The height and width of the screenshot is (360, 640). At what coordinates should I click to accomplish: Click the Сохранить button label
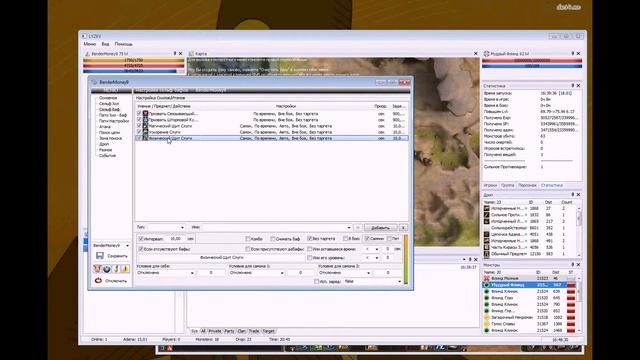118,256
